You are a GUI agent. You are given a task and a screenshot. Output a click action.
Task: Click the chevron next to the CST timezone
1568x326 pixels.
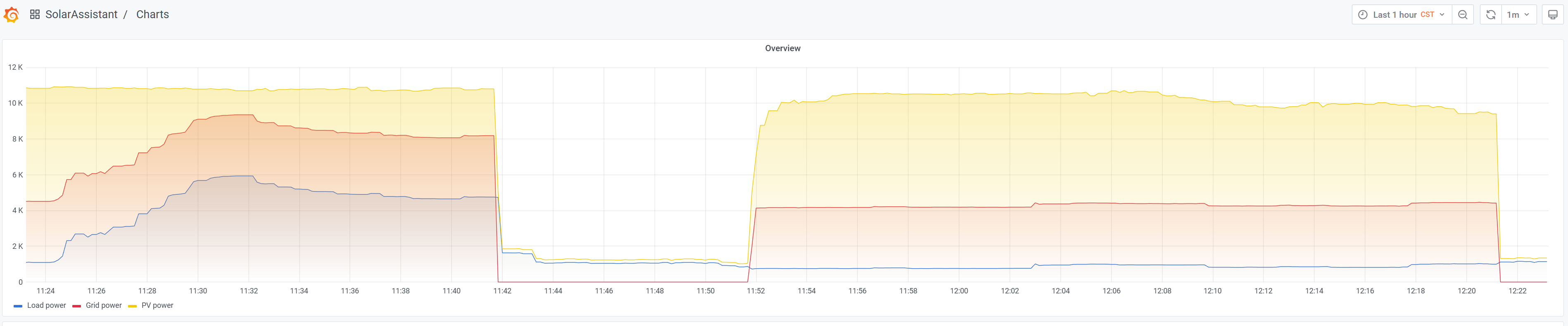pyautogui.click(x=1442, y=14)
